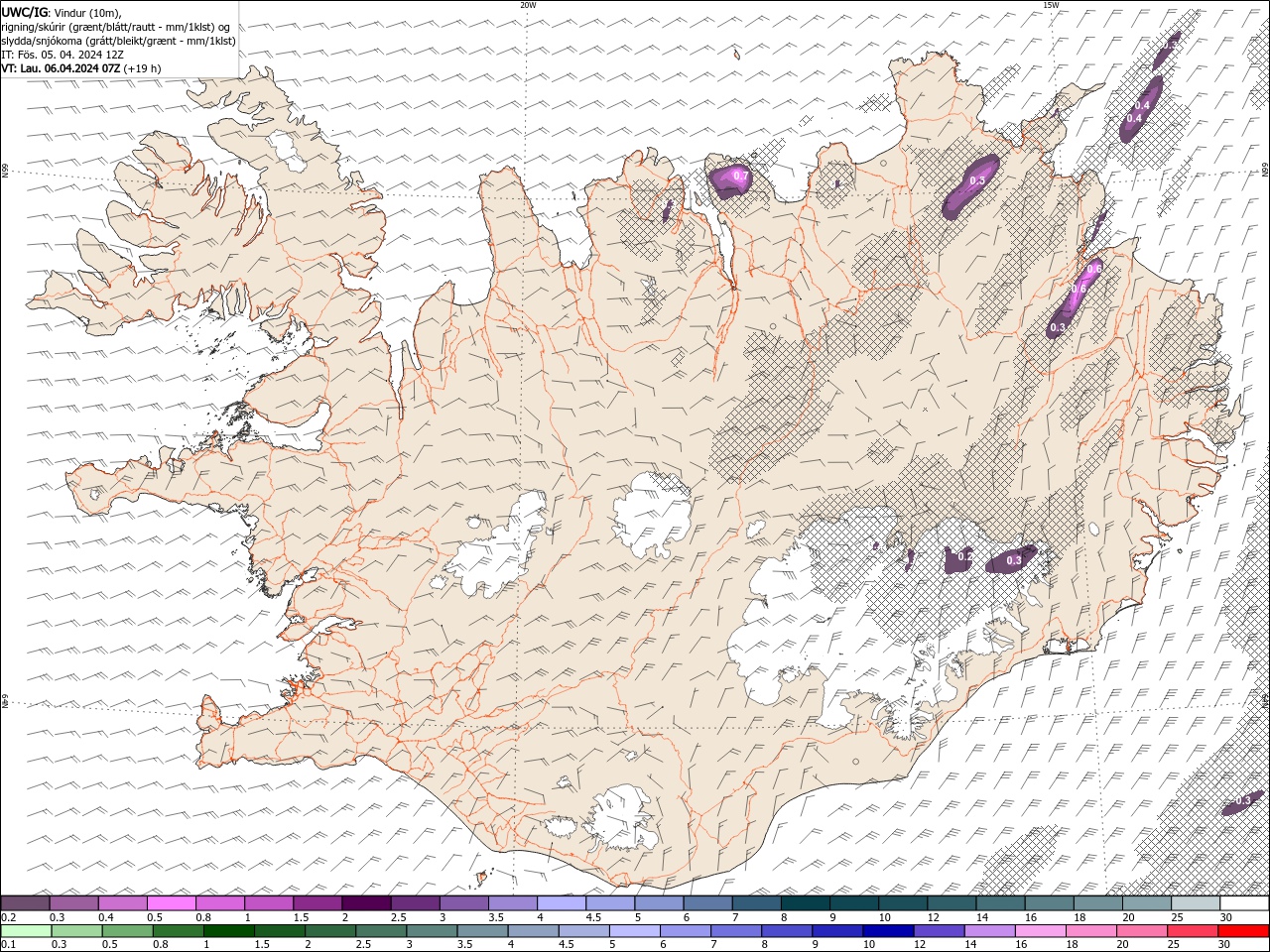Select the violet 12 swatch on lower scale

[939, 931]
